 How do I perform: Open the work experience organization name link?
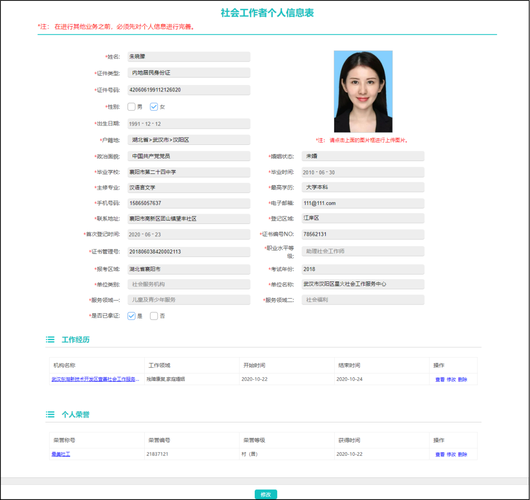[95, 379]
